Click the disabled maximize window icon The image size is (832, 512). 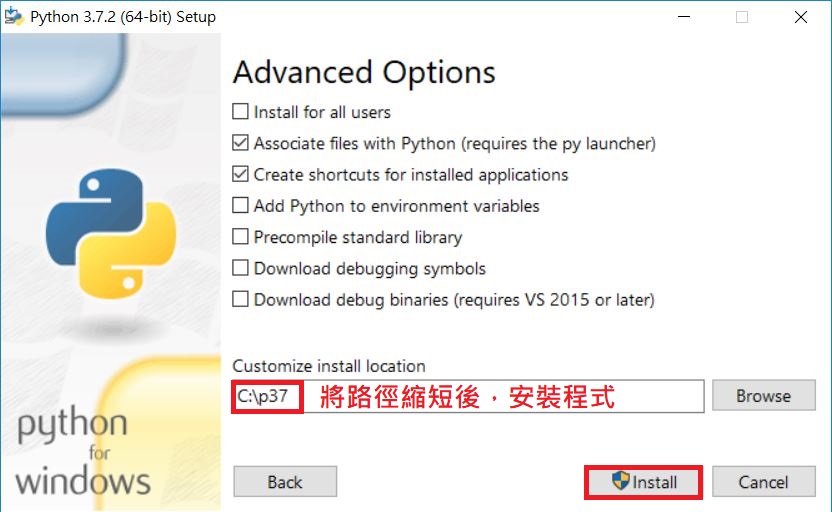pos(742,17)
